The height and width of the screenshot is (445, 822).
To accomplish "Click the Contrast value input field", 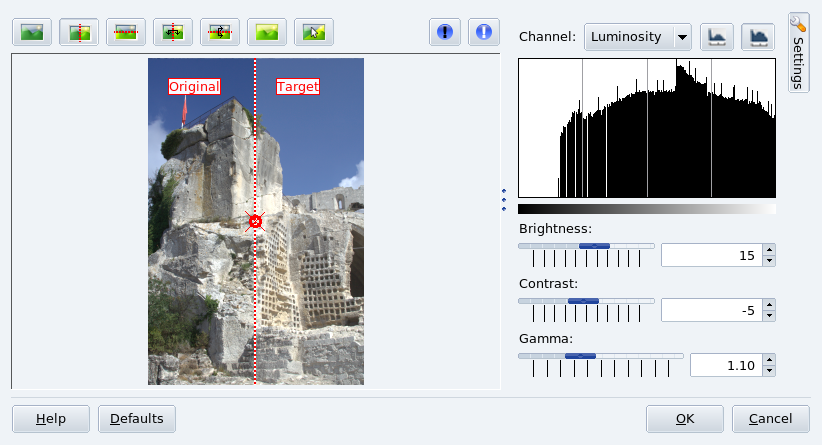I will (710, 310).
